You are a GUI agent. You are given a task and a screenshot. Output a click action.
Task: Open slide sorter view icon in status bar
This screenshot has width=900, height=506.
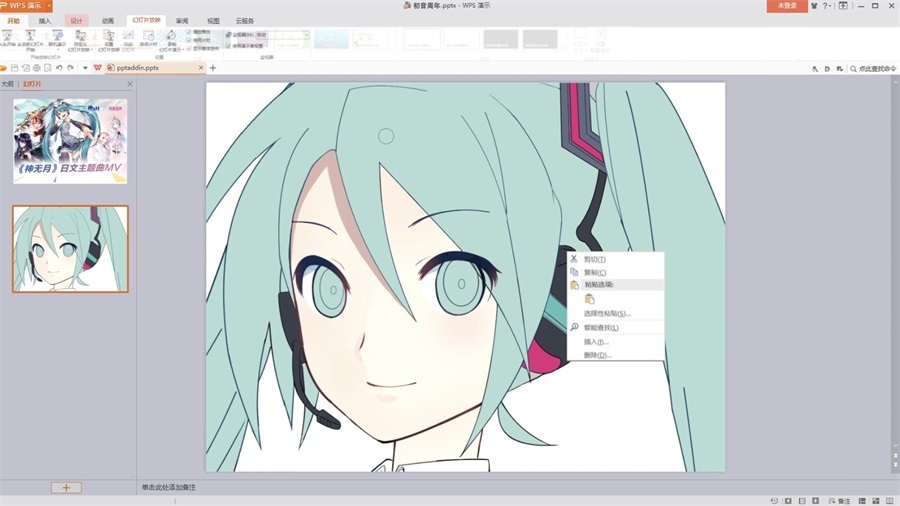(876, 501)
